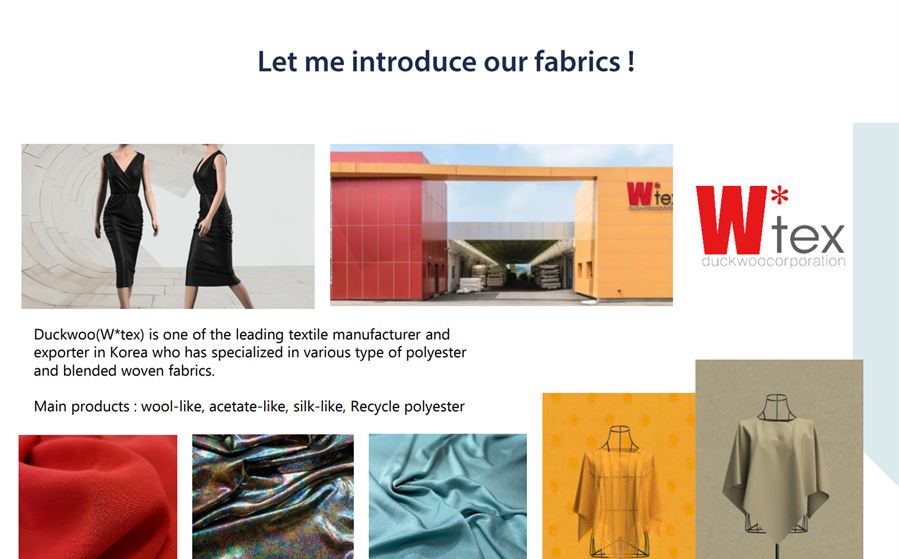
Task: Select the teal blue fabric image
Action: click(x=448, y=497)
